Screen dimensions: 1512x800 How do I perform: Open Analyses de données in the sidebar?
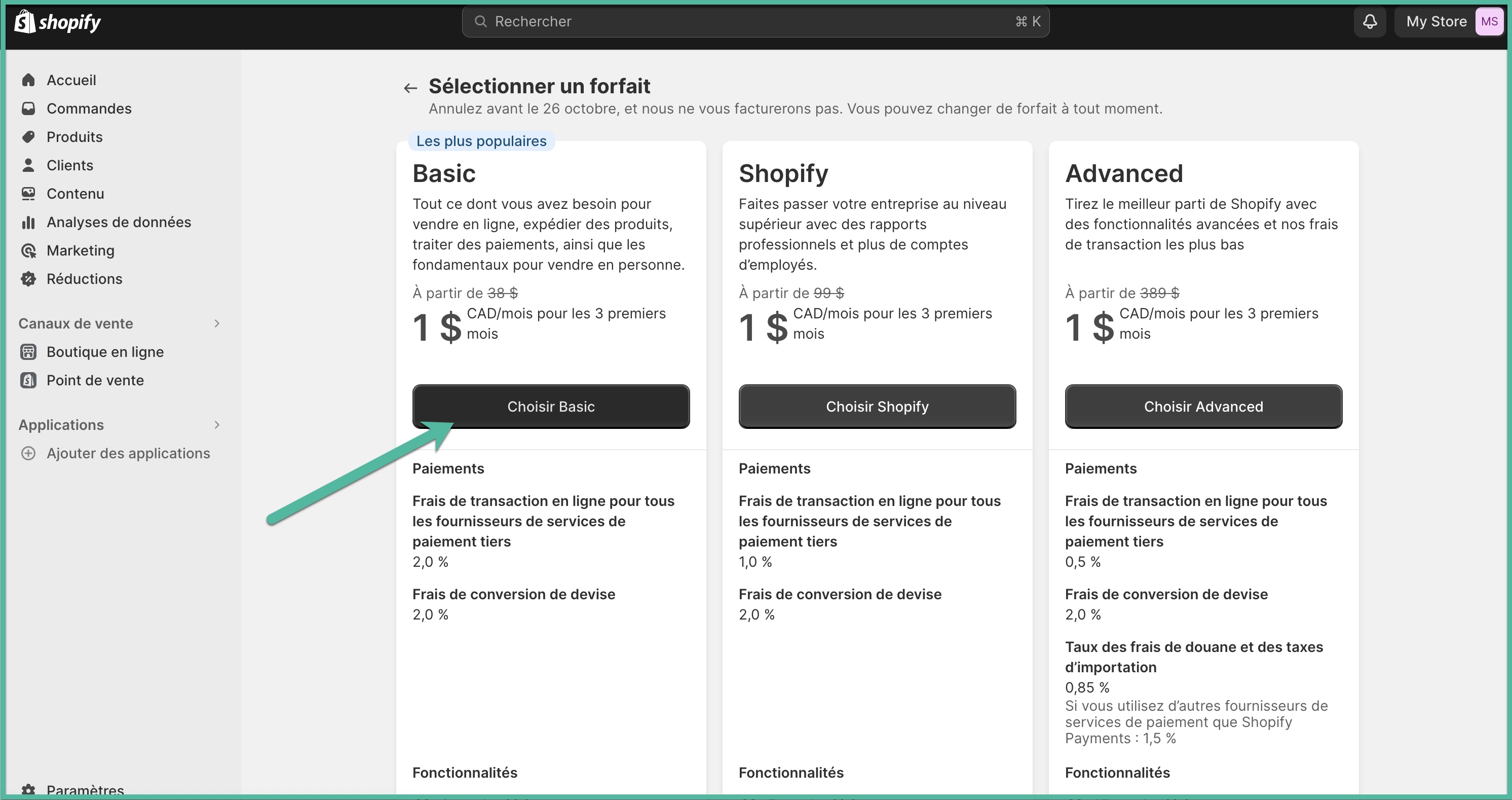(x=119, y=222)
